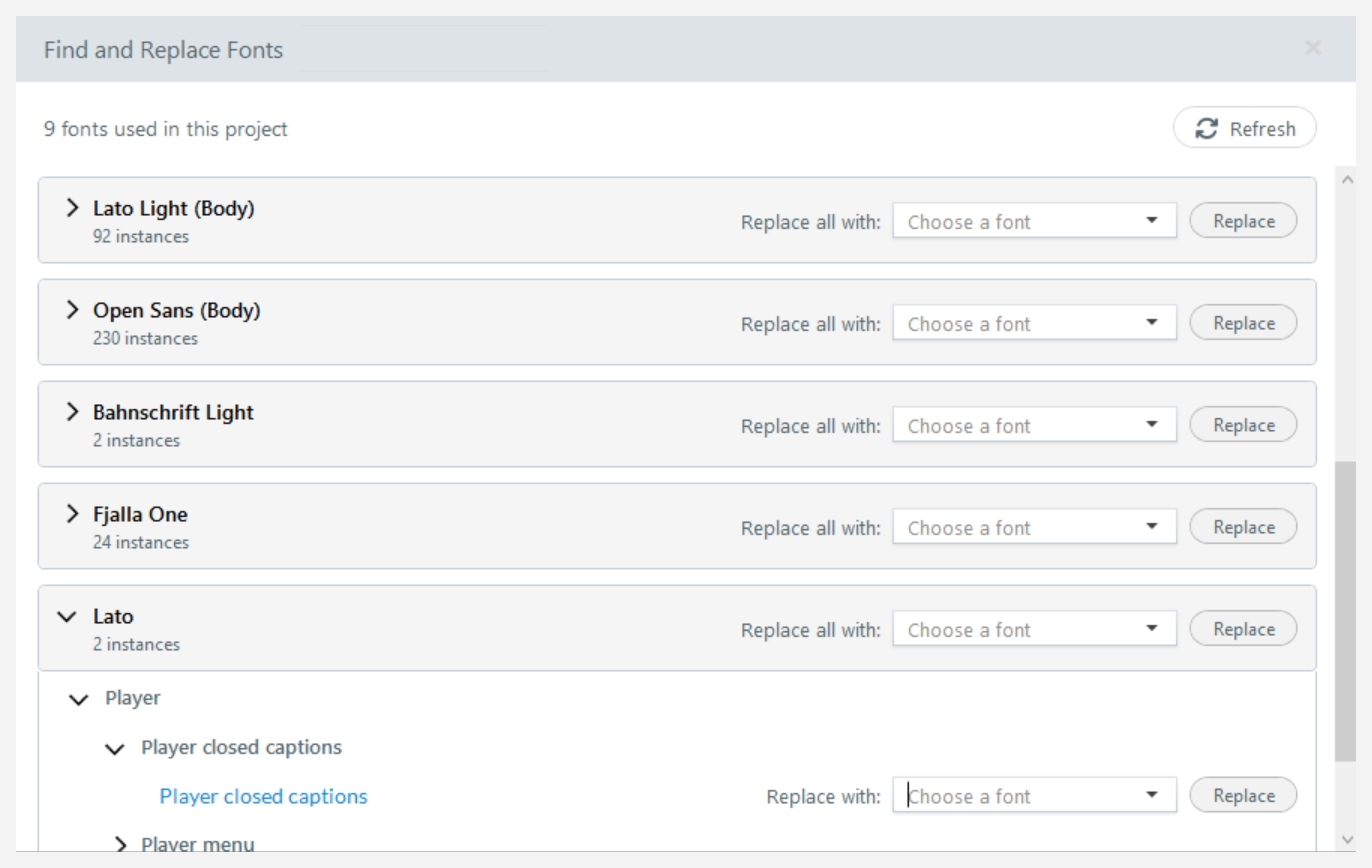
Task: Expand the Fjalla One font group
Action: point(72,514)
